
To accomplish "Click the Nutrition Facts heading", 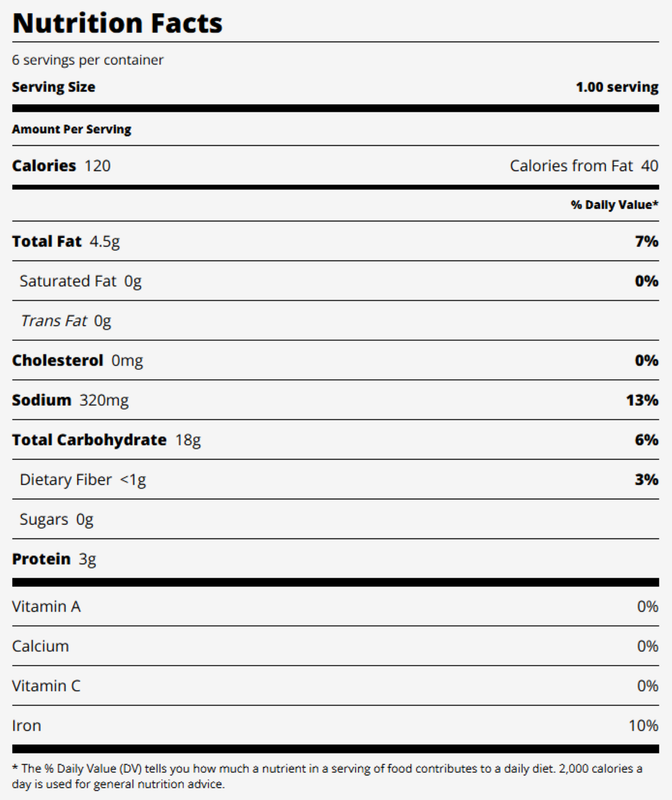I will click(117, 22).
